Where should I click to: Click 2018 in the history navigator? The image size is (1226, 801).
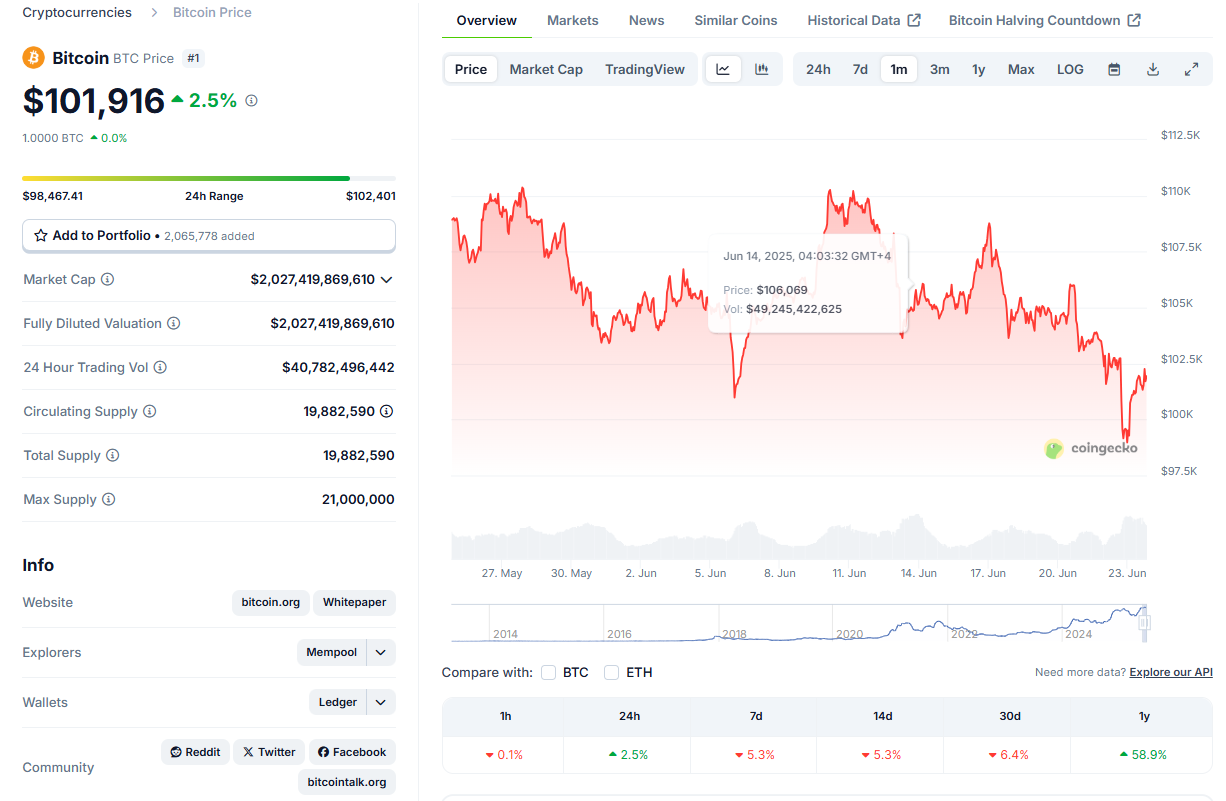tap(734, 634)
